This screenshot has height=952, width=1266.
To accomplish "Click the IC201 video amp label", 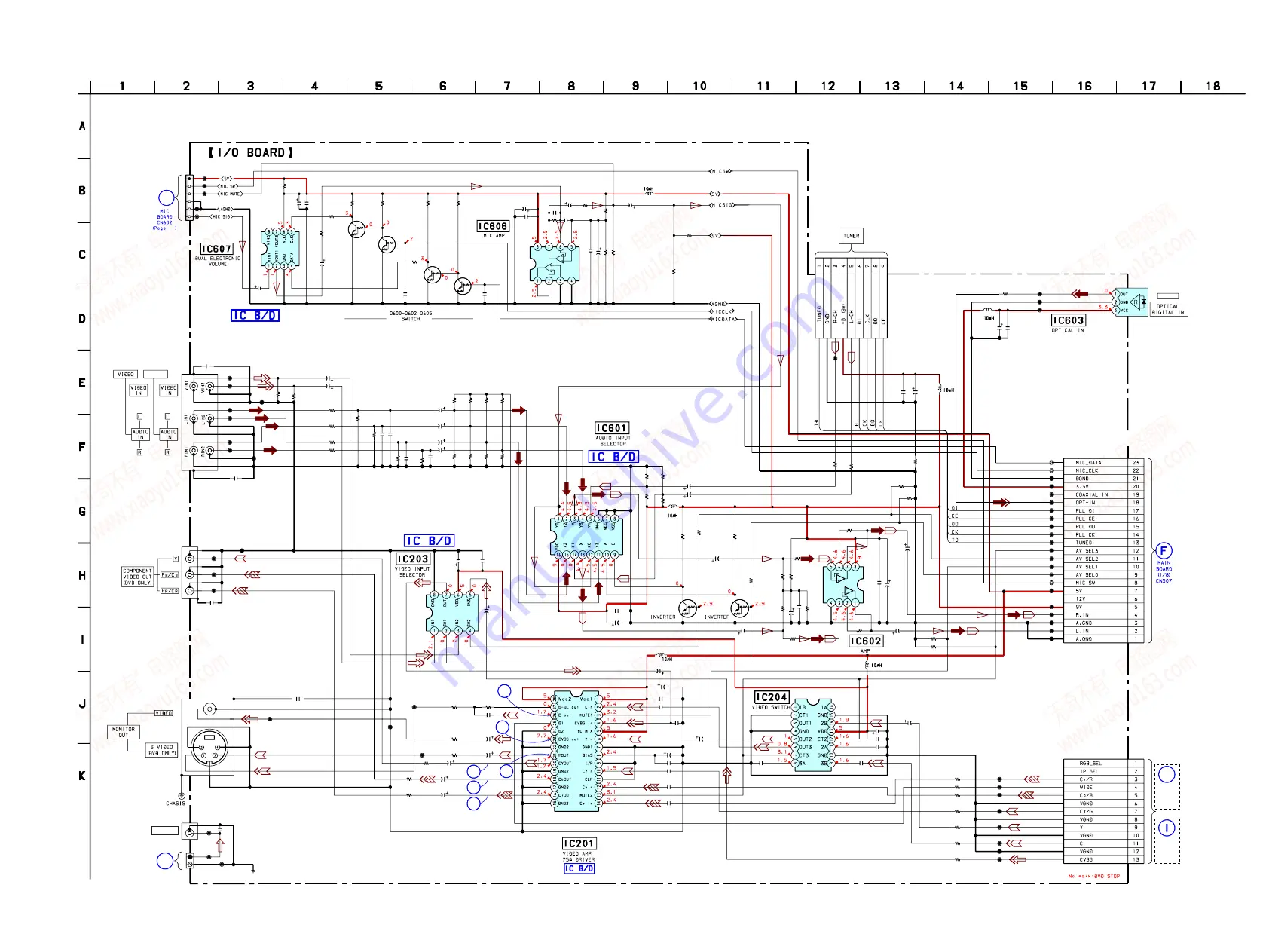I will (579, 850).
